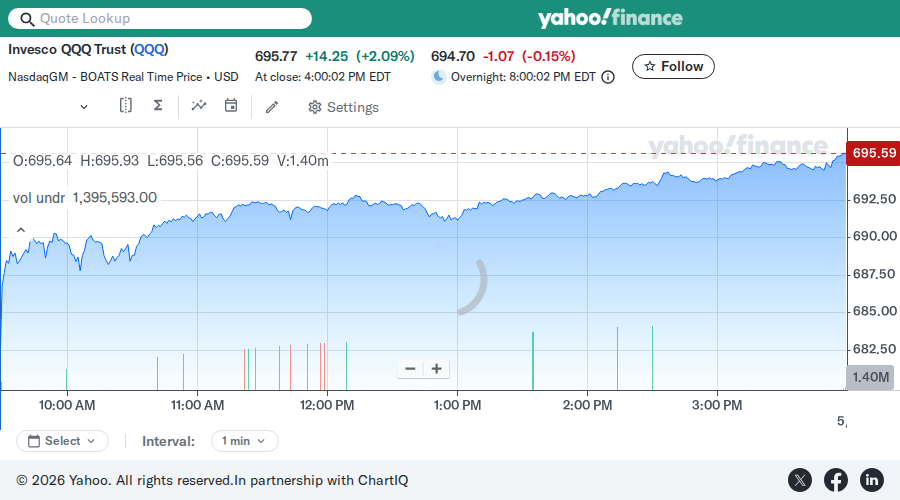Change the 1 min interval dropdown
Screen dimensions: 900x500
[x=245, y=441]
